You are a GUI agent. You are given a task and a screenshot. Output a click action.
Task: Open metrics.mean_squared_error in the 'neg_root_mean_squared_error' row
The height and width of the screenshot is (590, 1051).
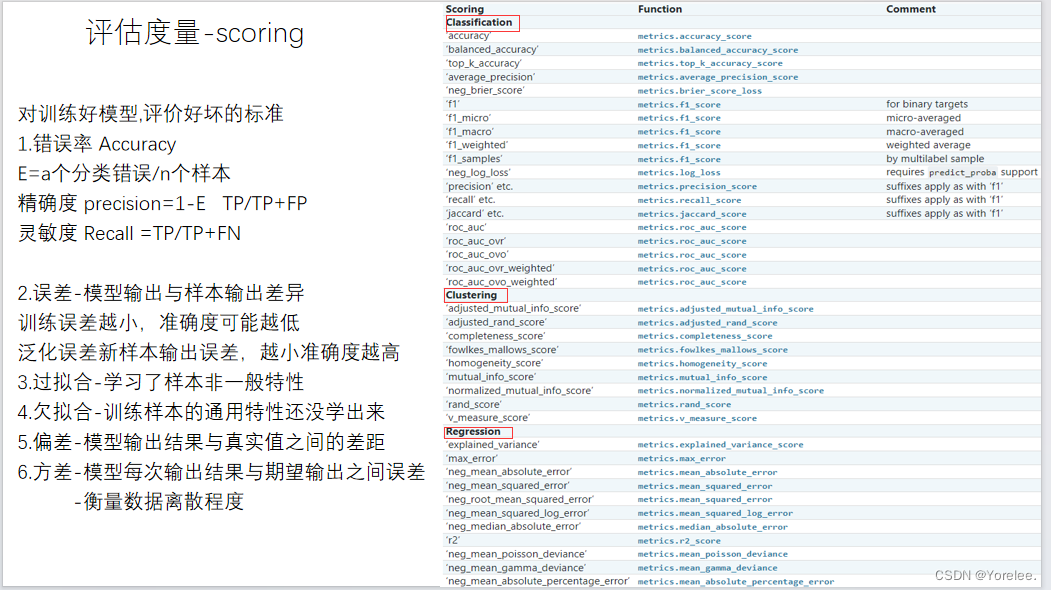(705, 499)
